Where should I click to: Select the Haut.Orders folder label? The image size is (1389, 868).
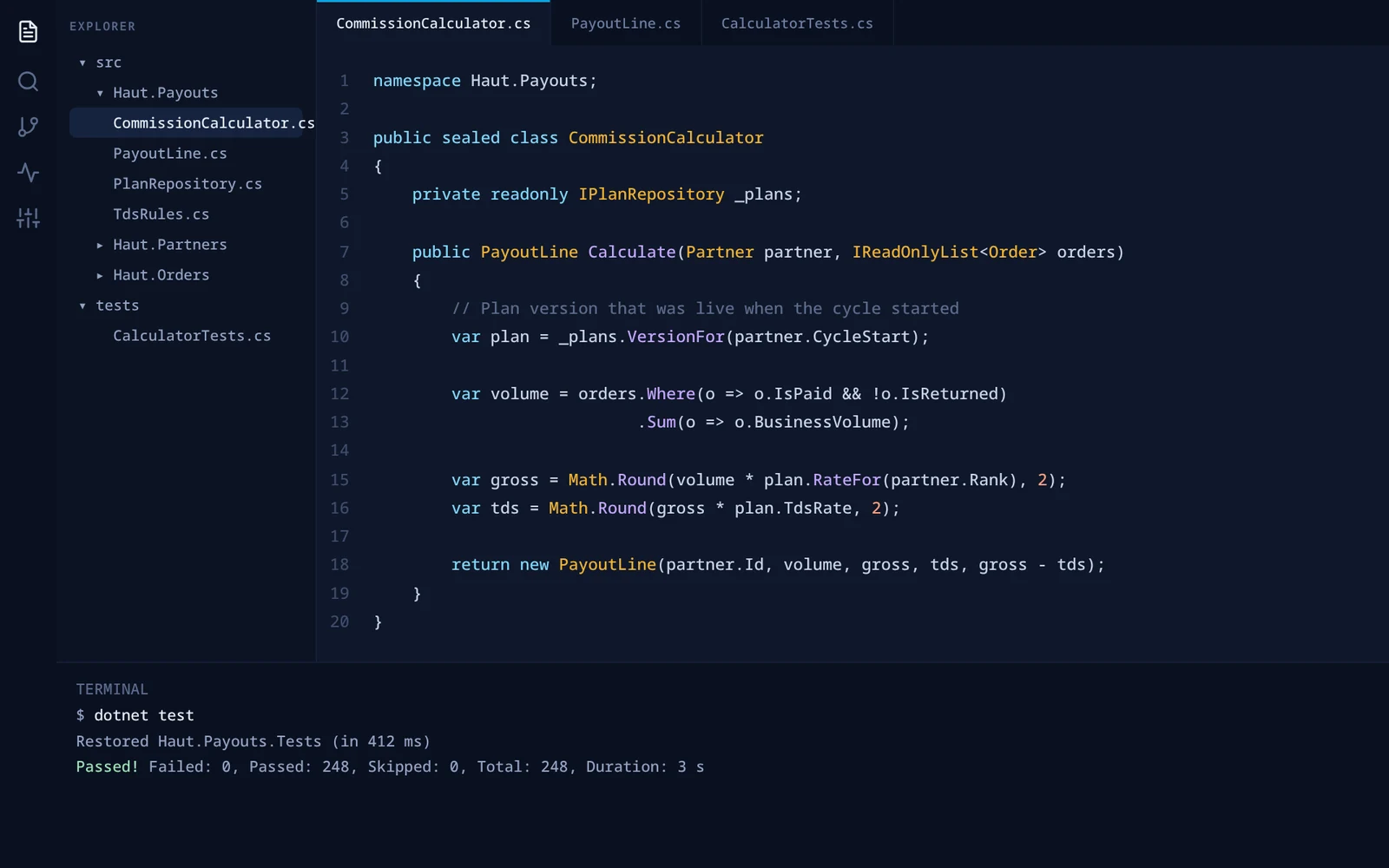coord(161,275)
